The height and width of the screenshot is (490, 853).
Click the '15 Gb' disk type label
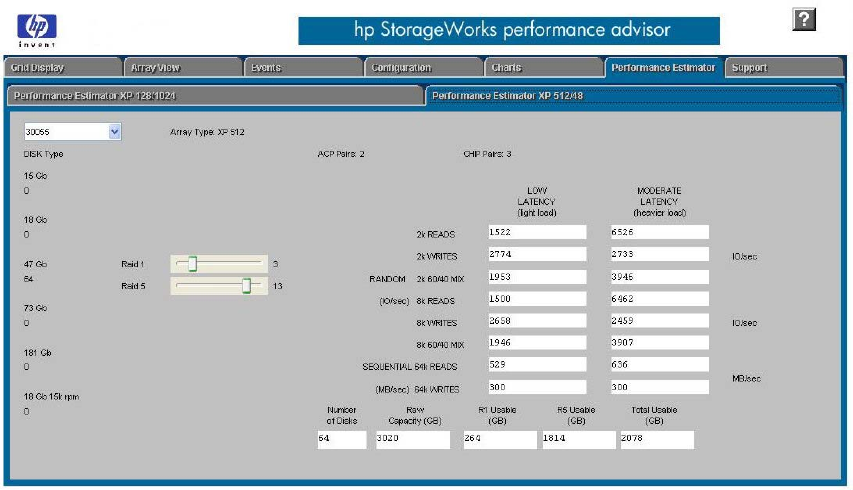35,176
